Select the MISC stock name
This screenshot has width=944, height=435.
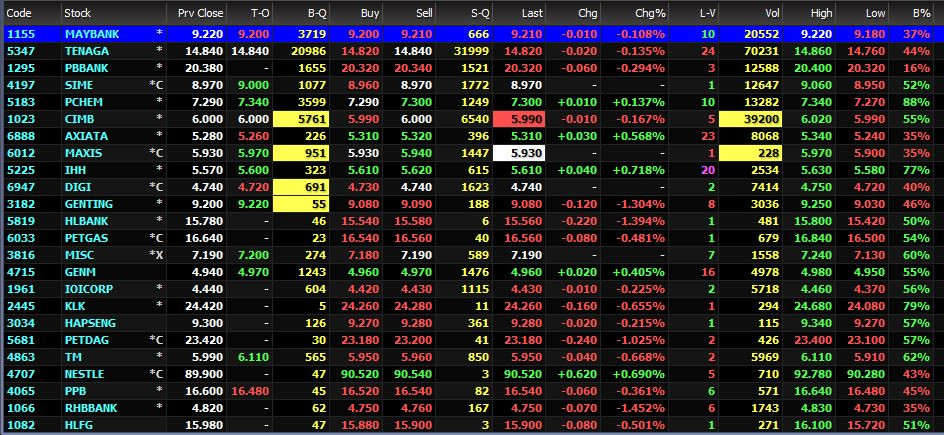pyautogui.click(x=79, y=255)
